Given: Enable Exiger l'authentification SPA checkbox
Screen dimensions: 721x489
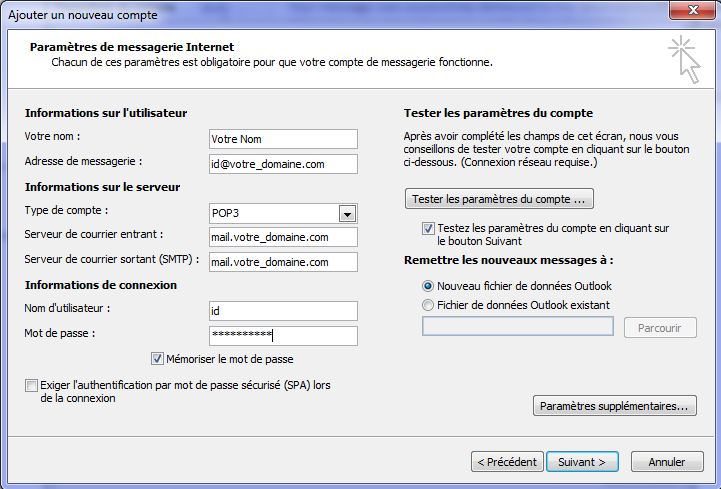Looking at the screenshot, I should (x=31, y=385).
